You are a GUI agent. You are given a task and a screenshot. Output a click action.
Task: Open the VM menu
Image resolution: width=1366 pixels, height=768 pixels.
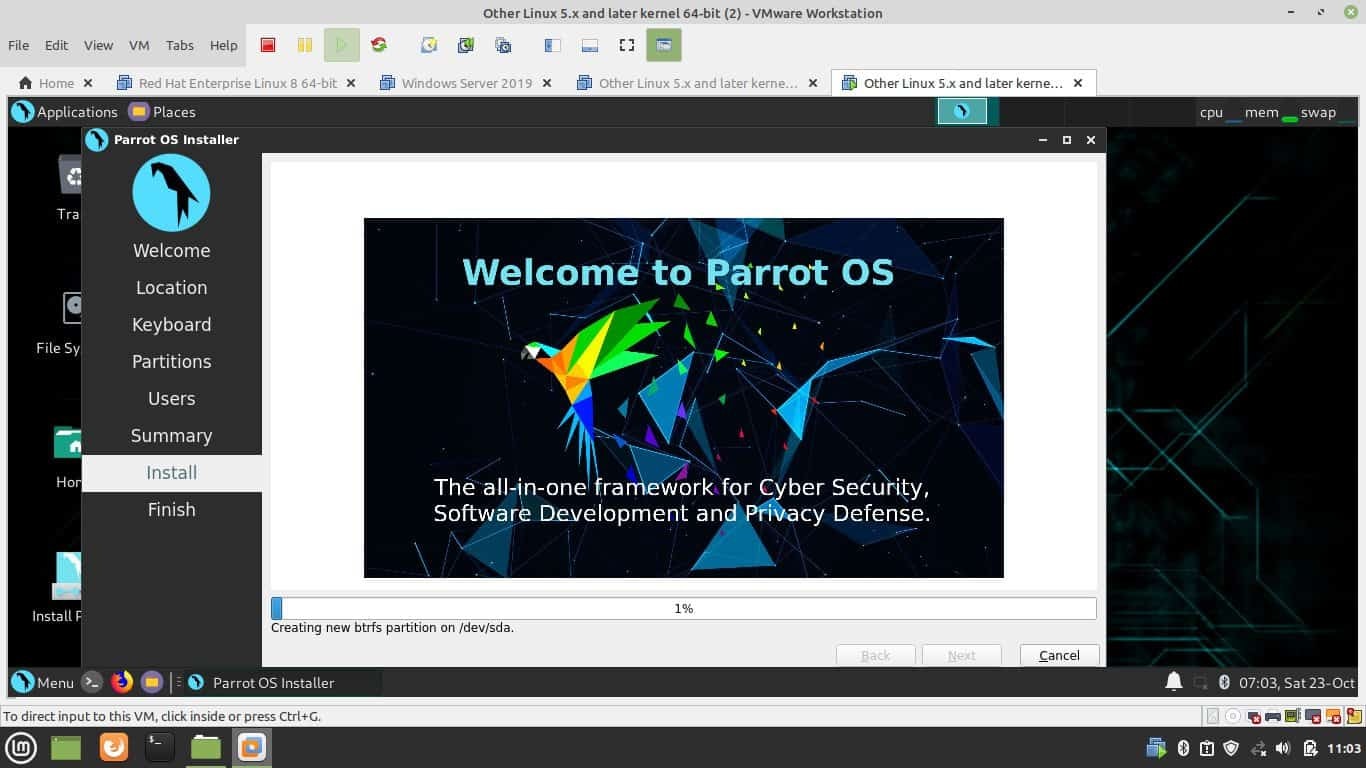(139, 45)
